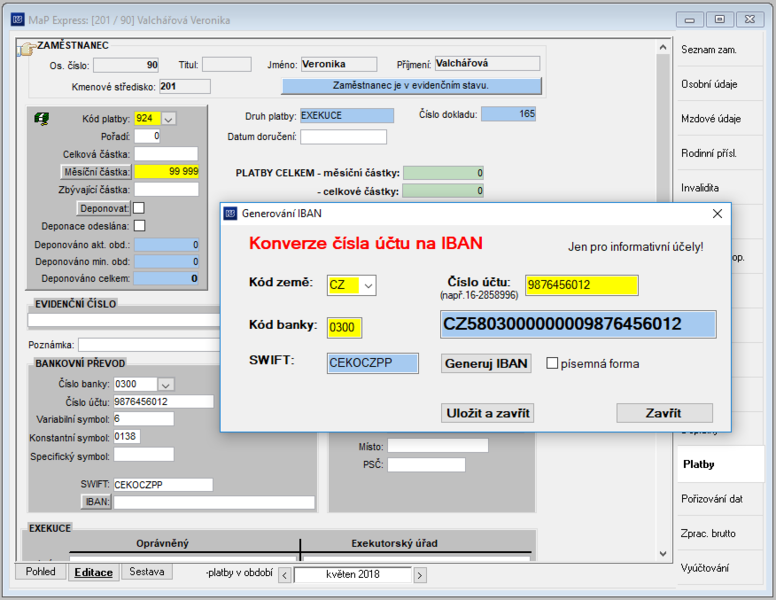Click the Měsíční částka value 99 999
This screenshot has height=600, width=776.
point(166,171)
